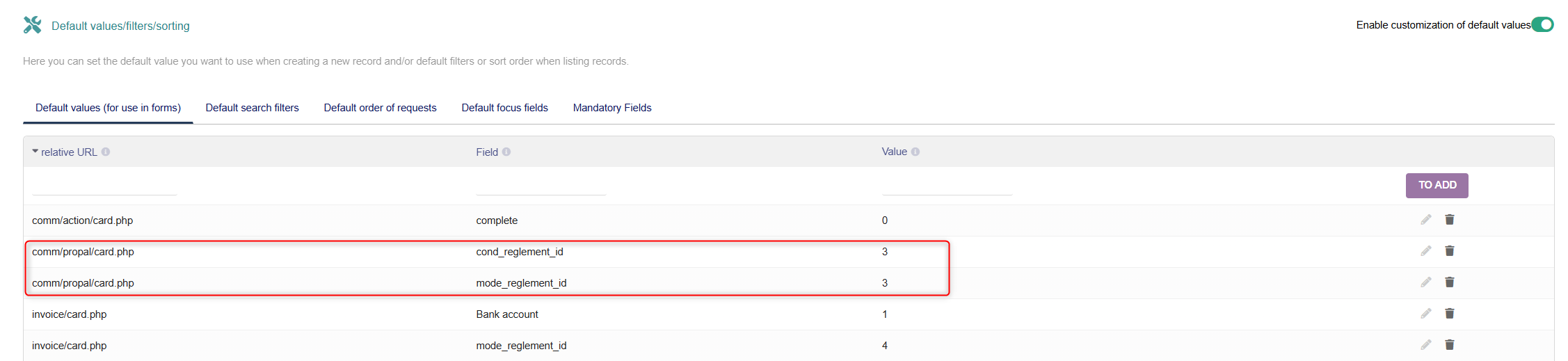Edit the invoice mode_reglement_id row

point(1426,345)
